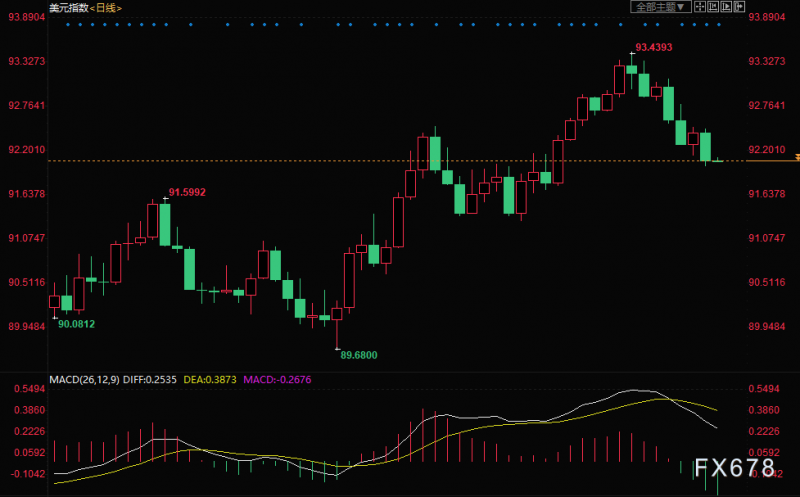The height and width of the screenshot is (497, 800).
Task: Click 93.8904 on the left price axis
Action: (x=27, y=17)
